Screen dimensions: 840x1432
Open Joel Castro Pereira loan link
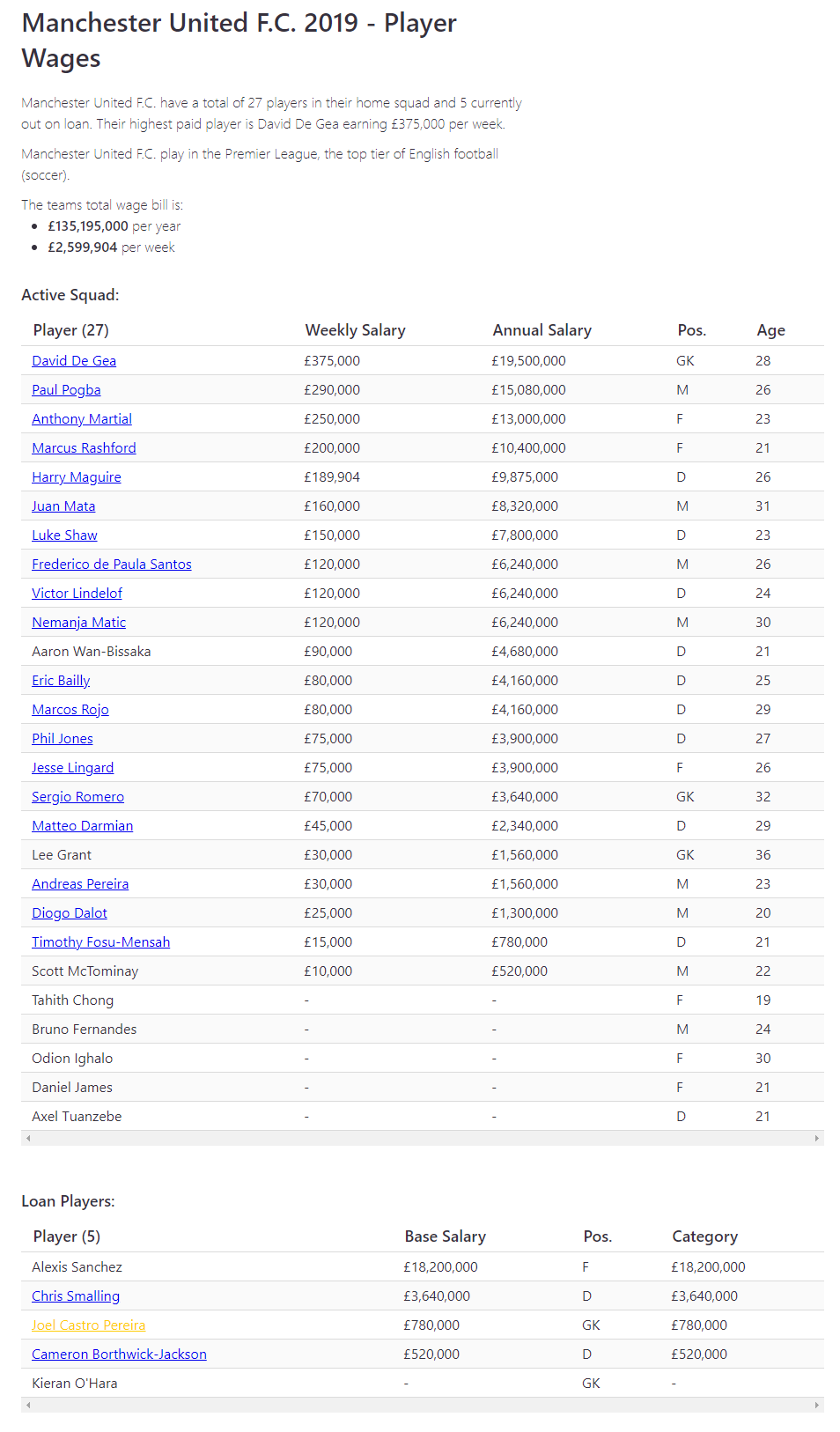pos(88,1325)
